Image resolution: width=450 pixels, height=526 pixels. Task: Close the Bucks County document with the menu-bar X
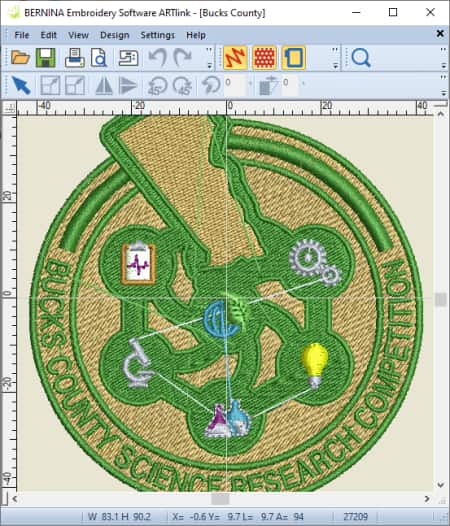pyautogui.click(x=440, y=33)
